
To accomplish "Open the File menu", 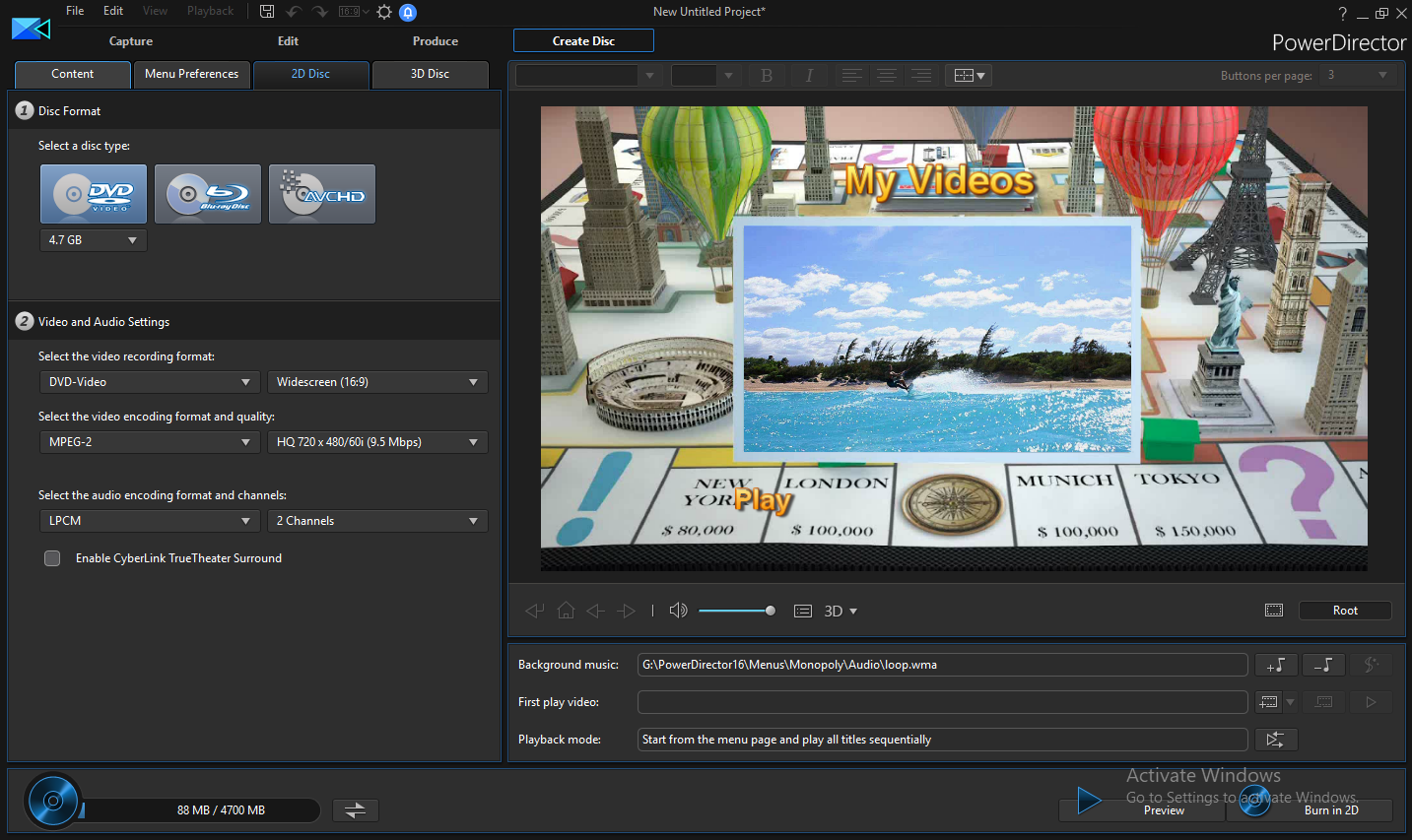I will [75, 11].
